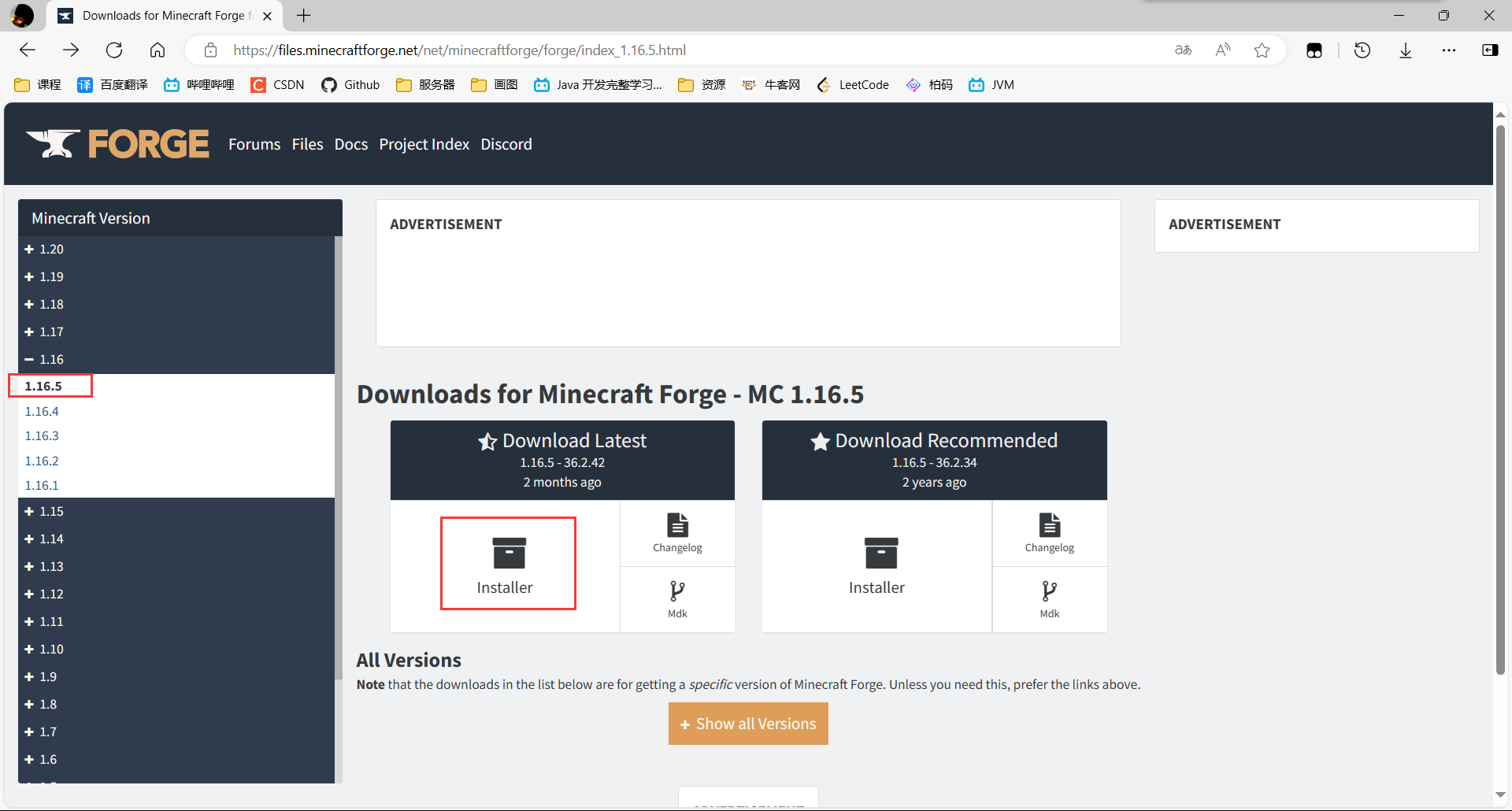
Task: Expand the 1.11 version group
Action: click(44, 622)
